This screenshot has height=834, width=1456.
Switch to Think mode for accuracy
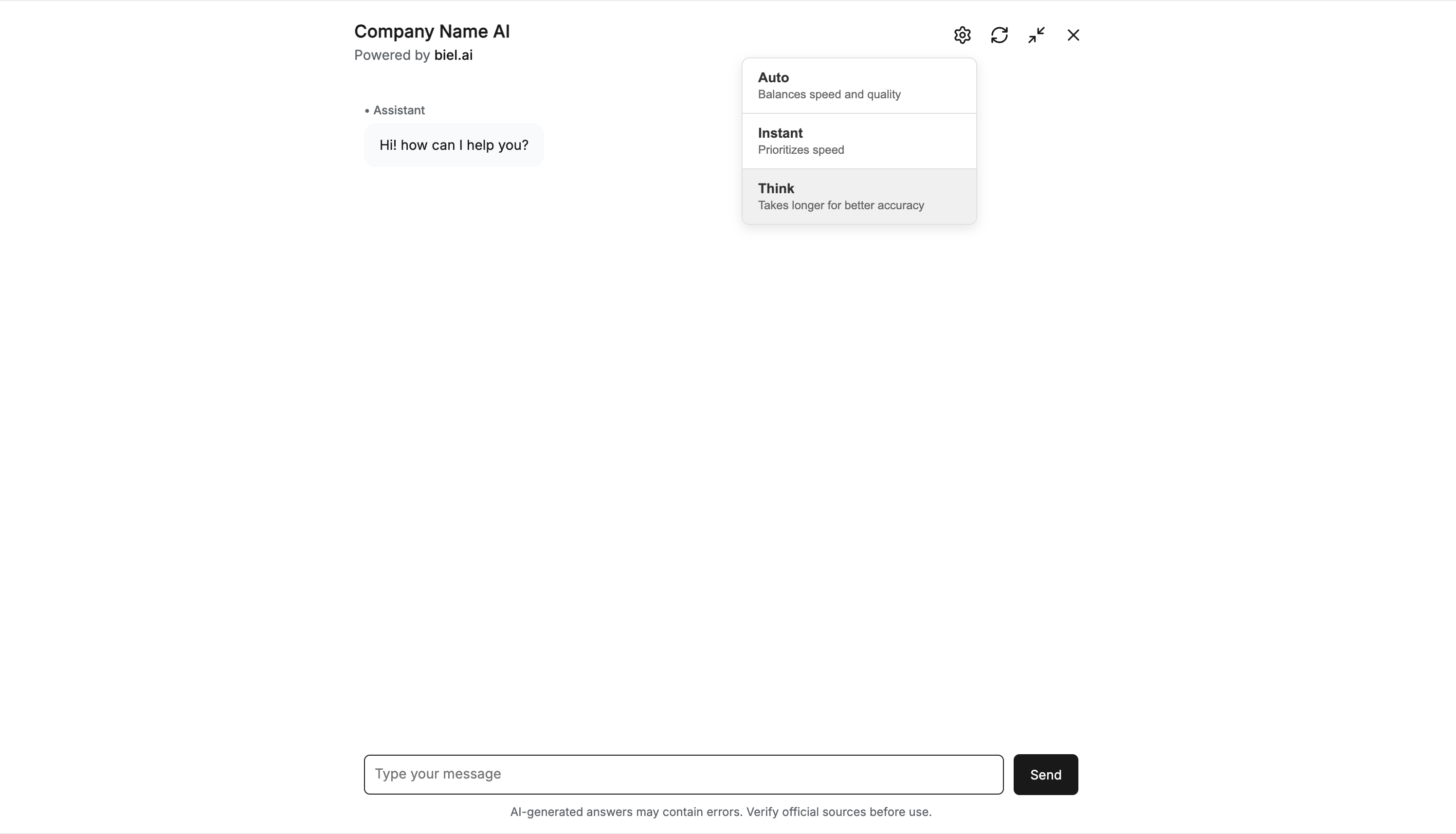[858, 196]
